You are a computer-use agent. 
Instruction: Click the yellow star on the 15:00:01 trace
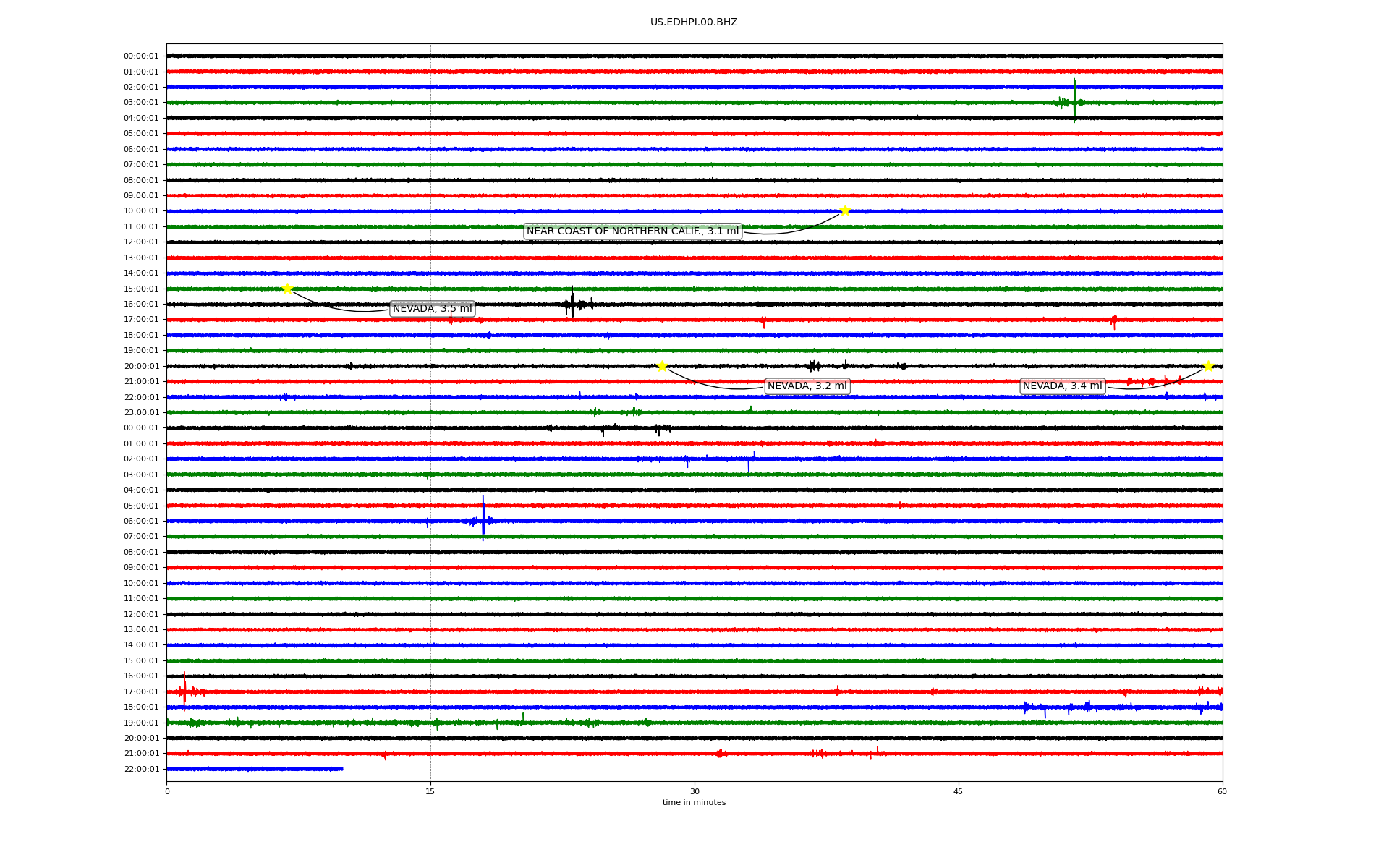pos(287,289)
